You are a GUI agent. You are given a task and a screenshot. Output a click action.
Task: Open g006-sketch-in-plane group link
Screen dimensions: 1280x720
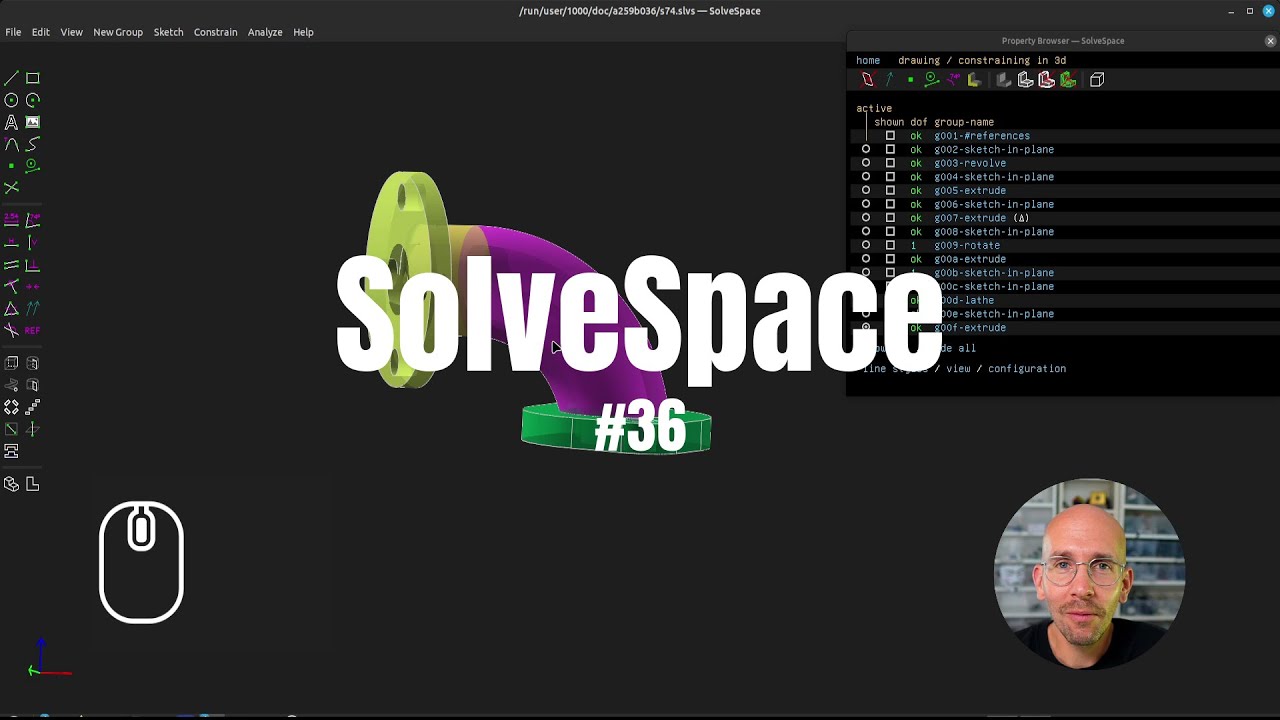pos(994,204)
